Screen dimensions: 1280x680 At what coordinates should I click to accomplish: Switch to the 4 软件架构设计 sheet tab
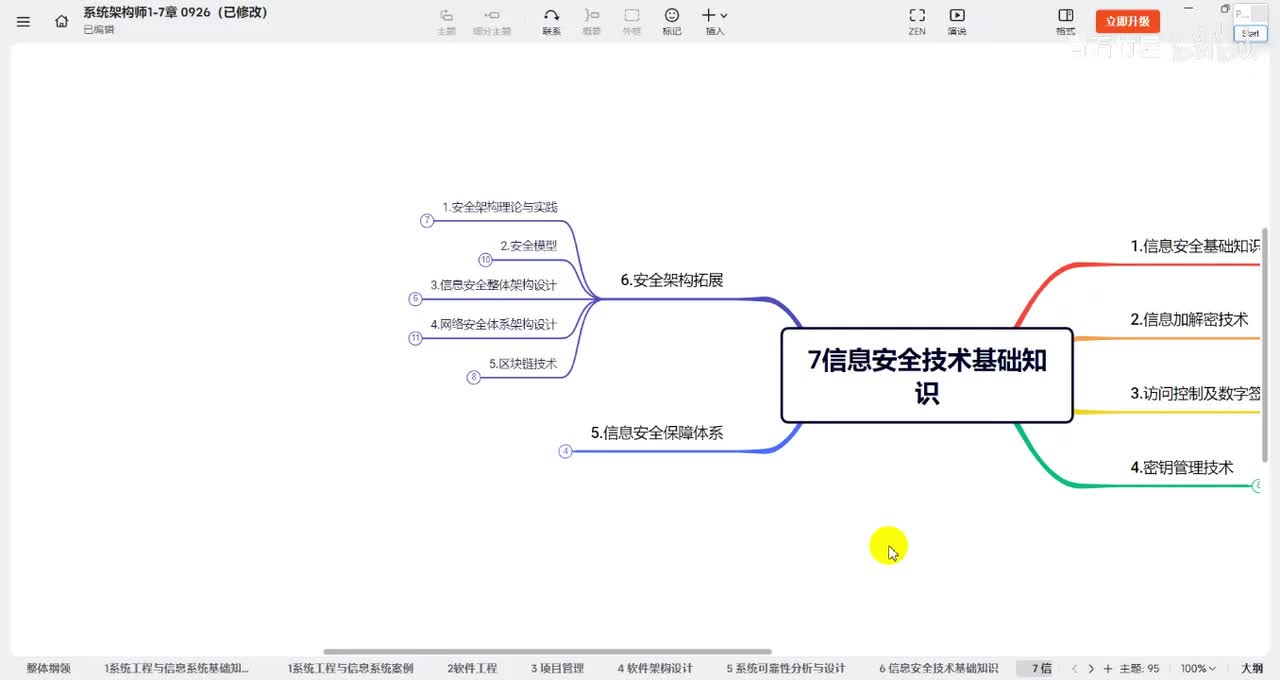pyautogui.click(x=655, y=668)
